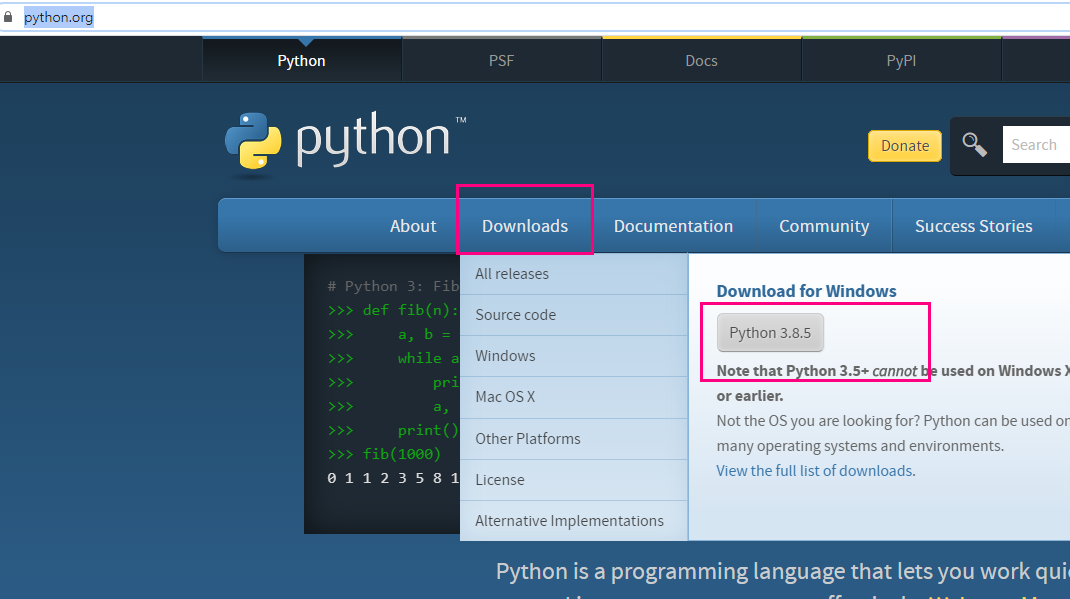
Task: Switch to the Docs top tab
Action: [702, 61]
